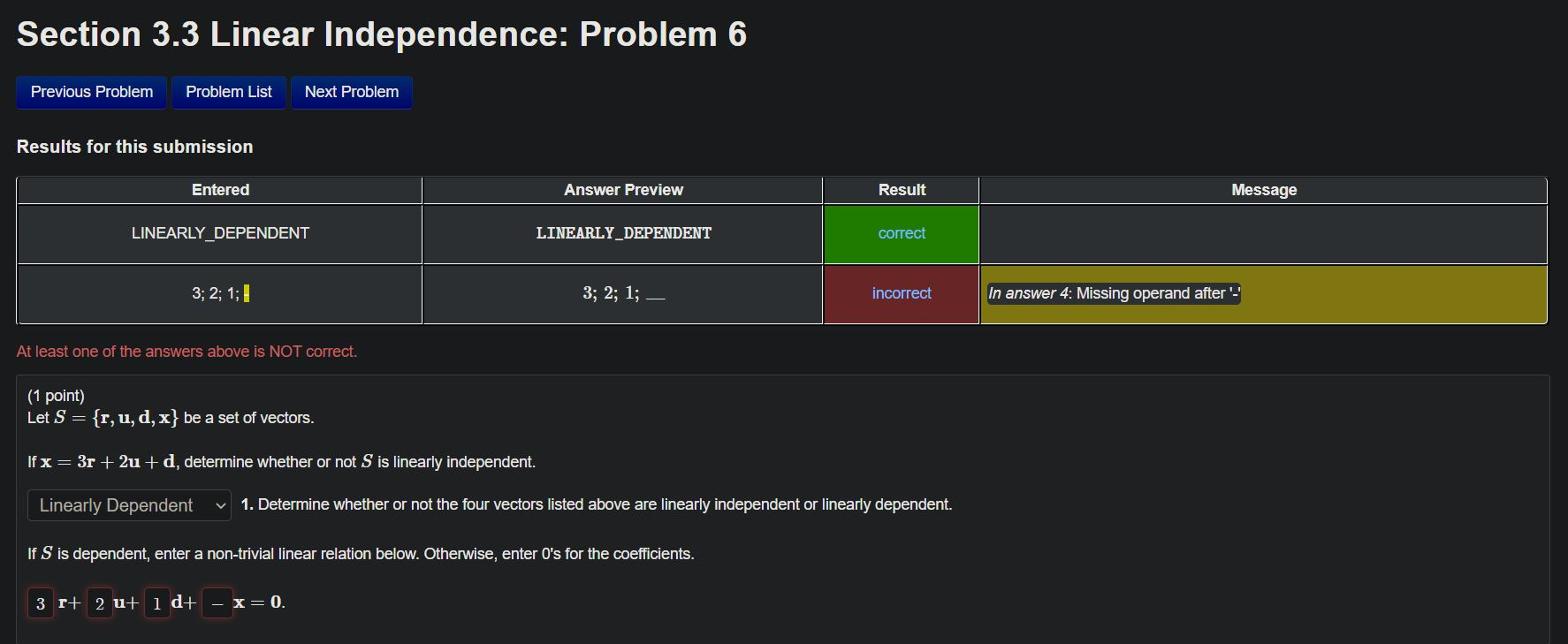The height and width of the screenshot is (644, 1568).
Task: Click the coefficient field before d
Action: [156, 602]
